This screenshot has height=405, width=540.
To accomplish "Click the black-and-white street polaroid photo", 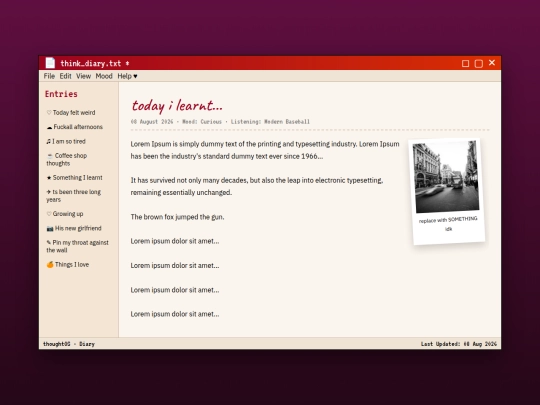I will click(x=446, y=177).
